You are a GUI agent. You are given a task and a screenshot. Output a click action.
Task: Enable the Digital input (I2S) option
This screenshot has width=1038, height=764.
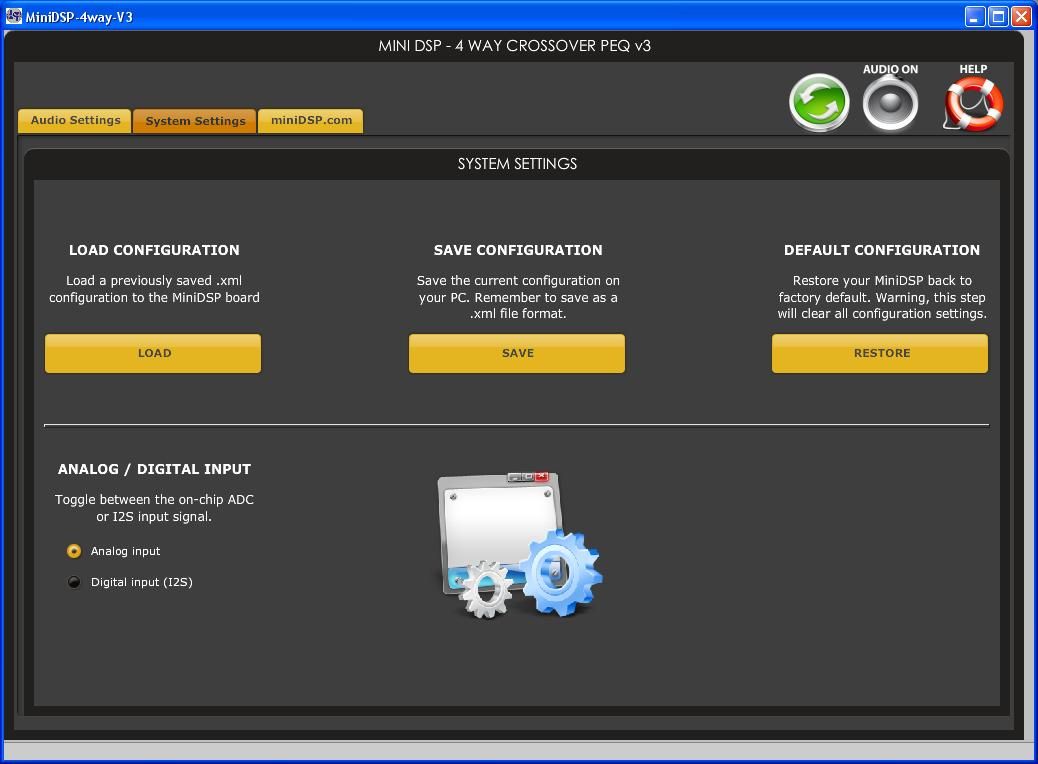coord(74,582)
